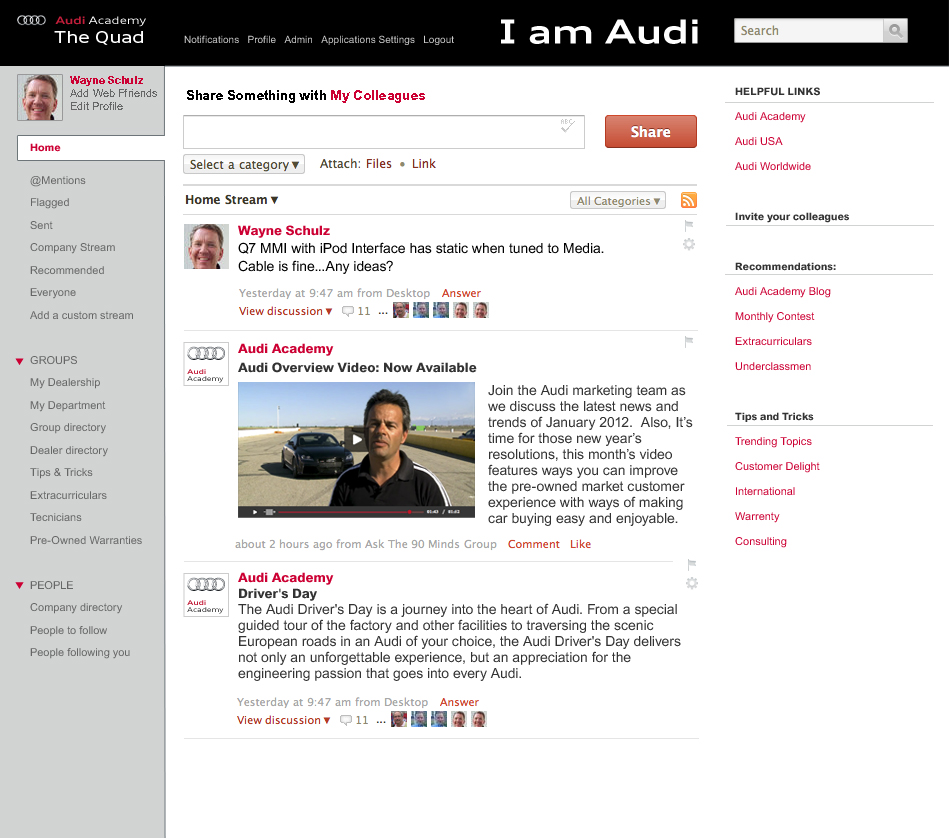Expand the Home Stream dropdown
Viewport: 949px width, 838px height.
[x=231, y=200]
